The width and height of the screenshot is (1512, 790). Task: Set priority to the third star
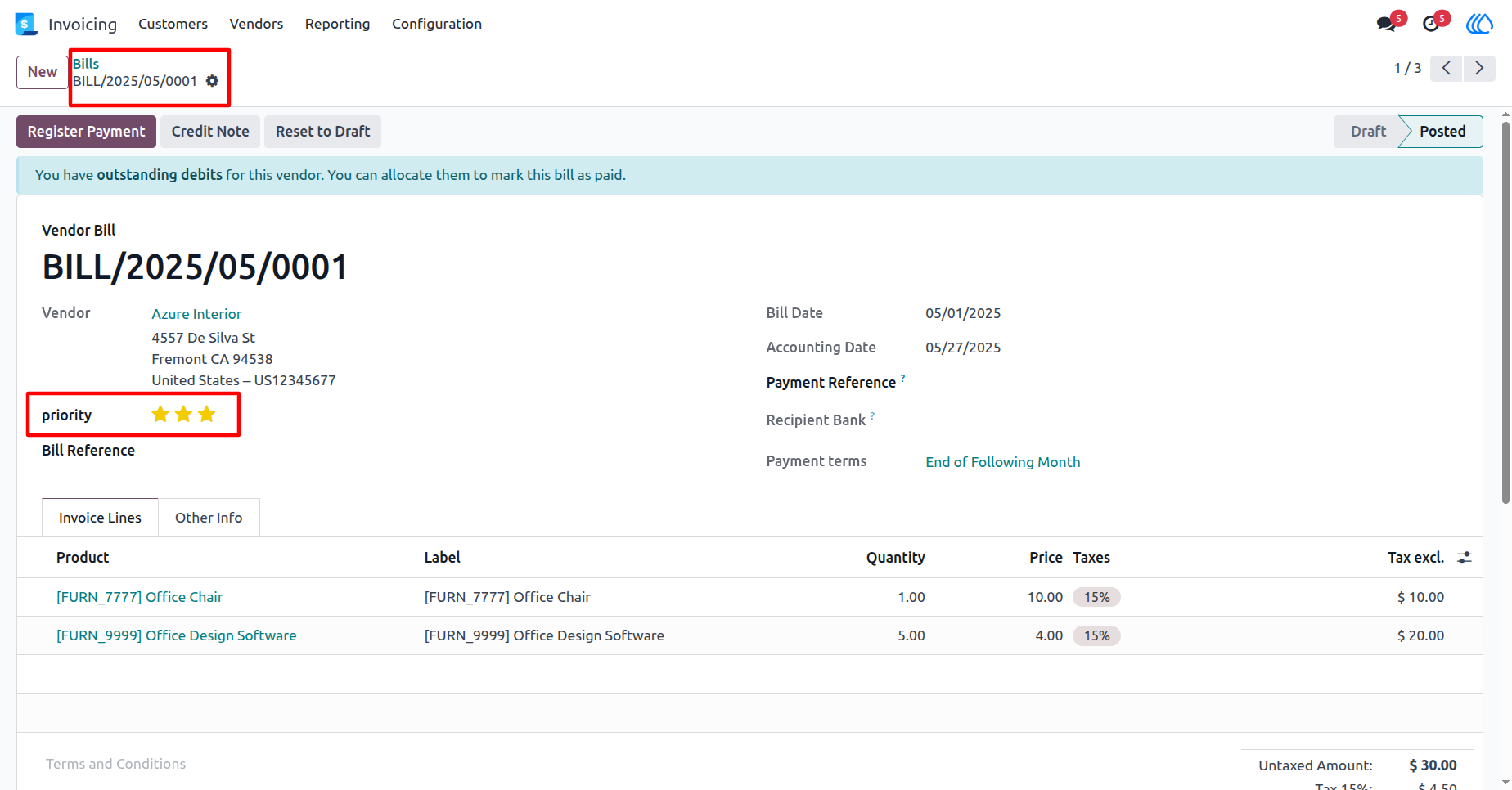tap(207, 415)
